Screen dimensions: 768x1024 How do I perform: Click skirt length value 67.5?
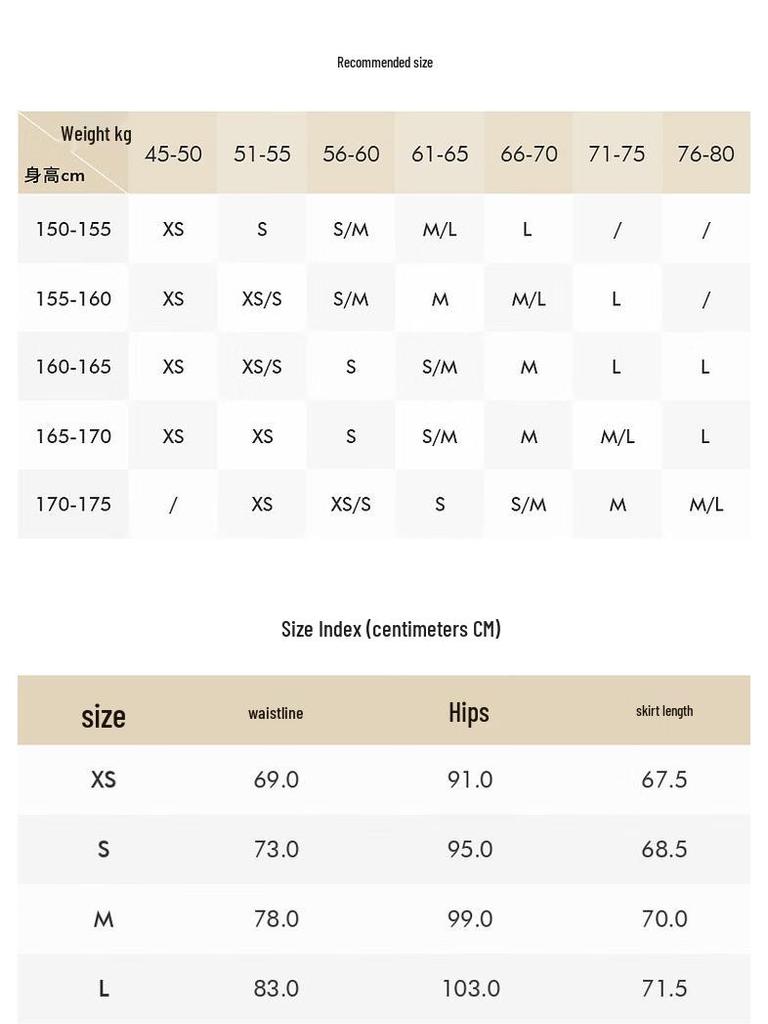pos(664,779)
